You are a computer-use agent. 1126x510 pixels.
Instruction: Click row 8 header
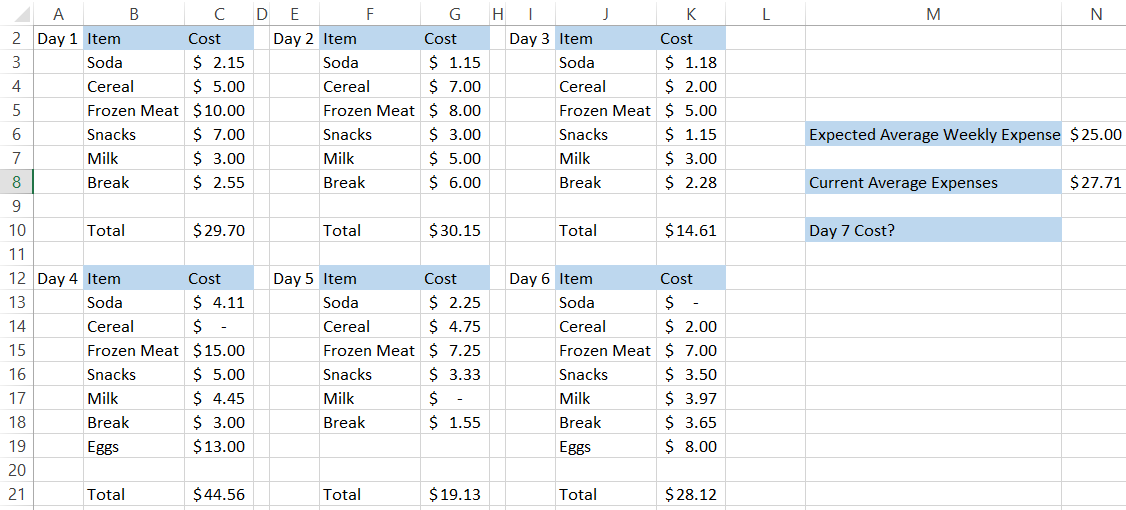tap(16, 182)
